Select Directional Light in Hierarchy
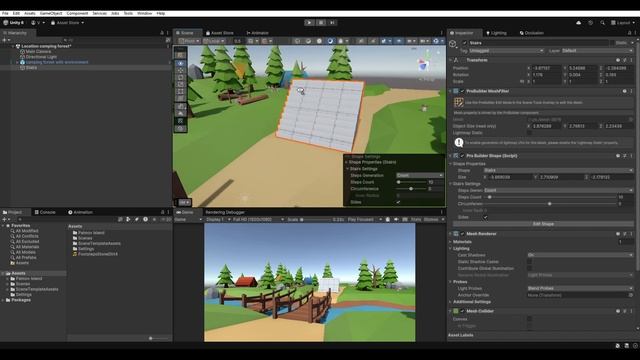 (41, 57)
